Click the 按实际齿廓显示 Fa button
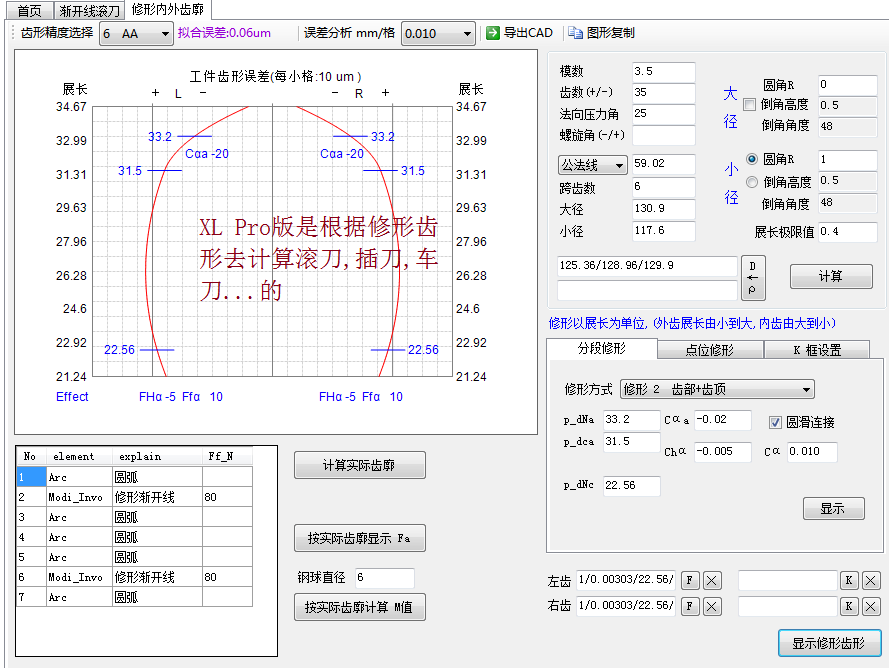This screenshot has height=668, width=889. point(359,538)
